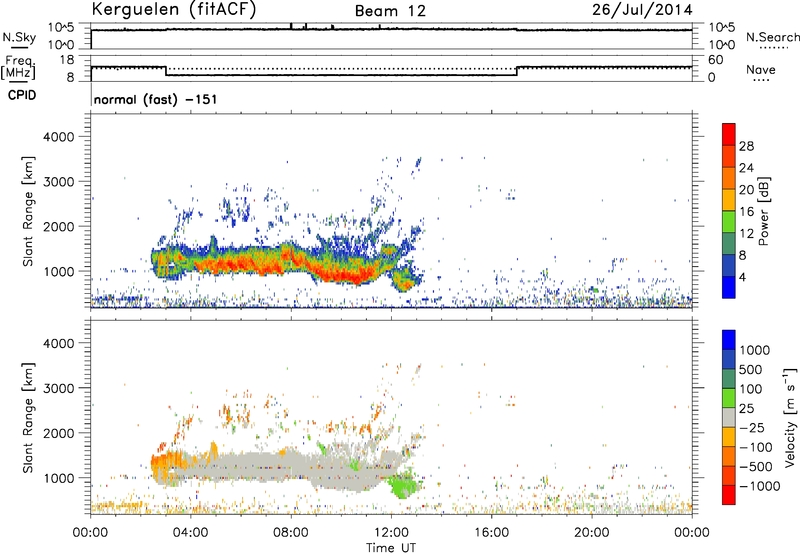
Task: Click the '04:00' time tick label
Action: click(191, 533)
